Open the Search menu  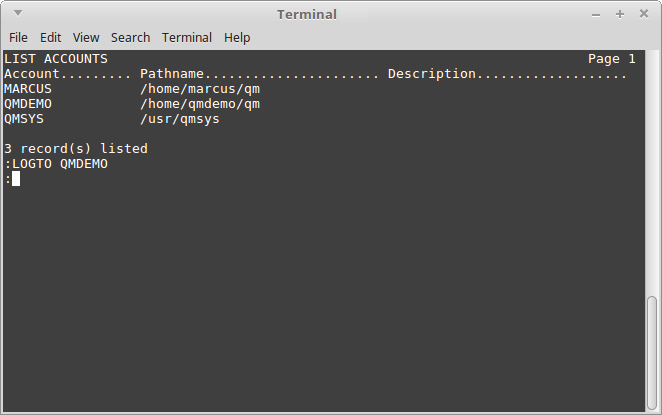point(130,38)
